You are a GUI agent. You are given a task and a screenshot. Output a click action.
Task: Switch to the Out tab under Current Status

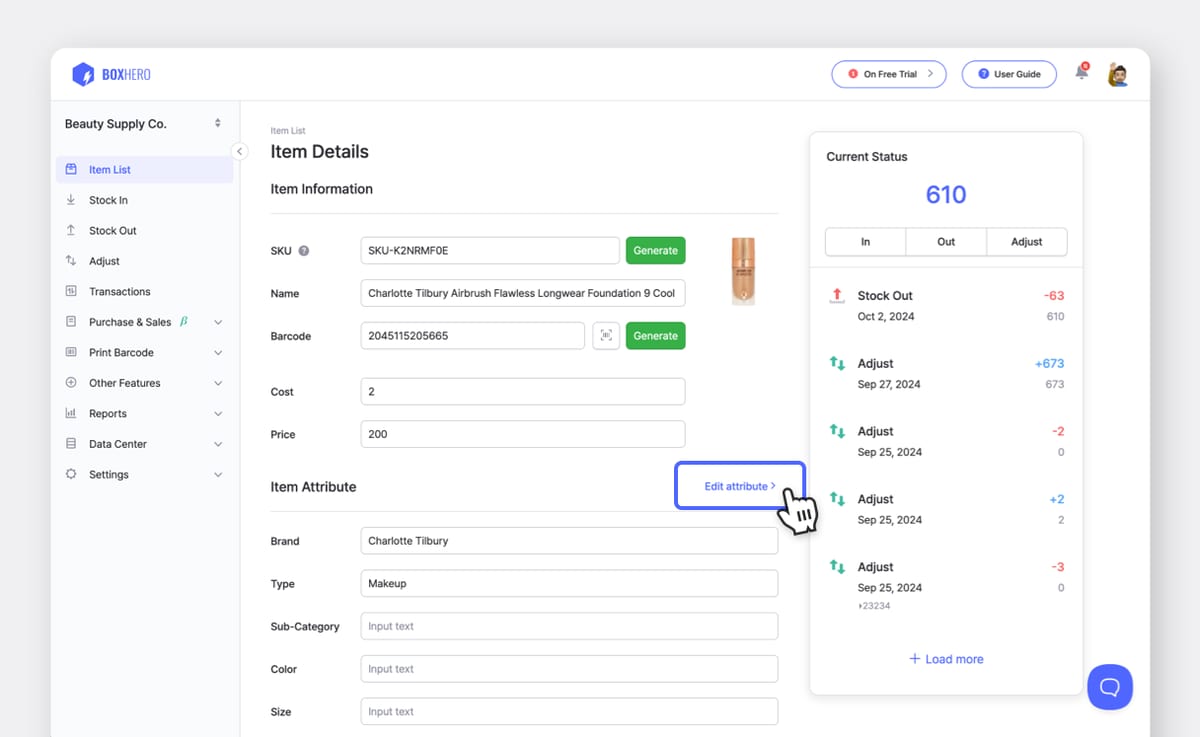(945, 241)
